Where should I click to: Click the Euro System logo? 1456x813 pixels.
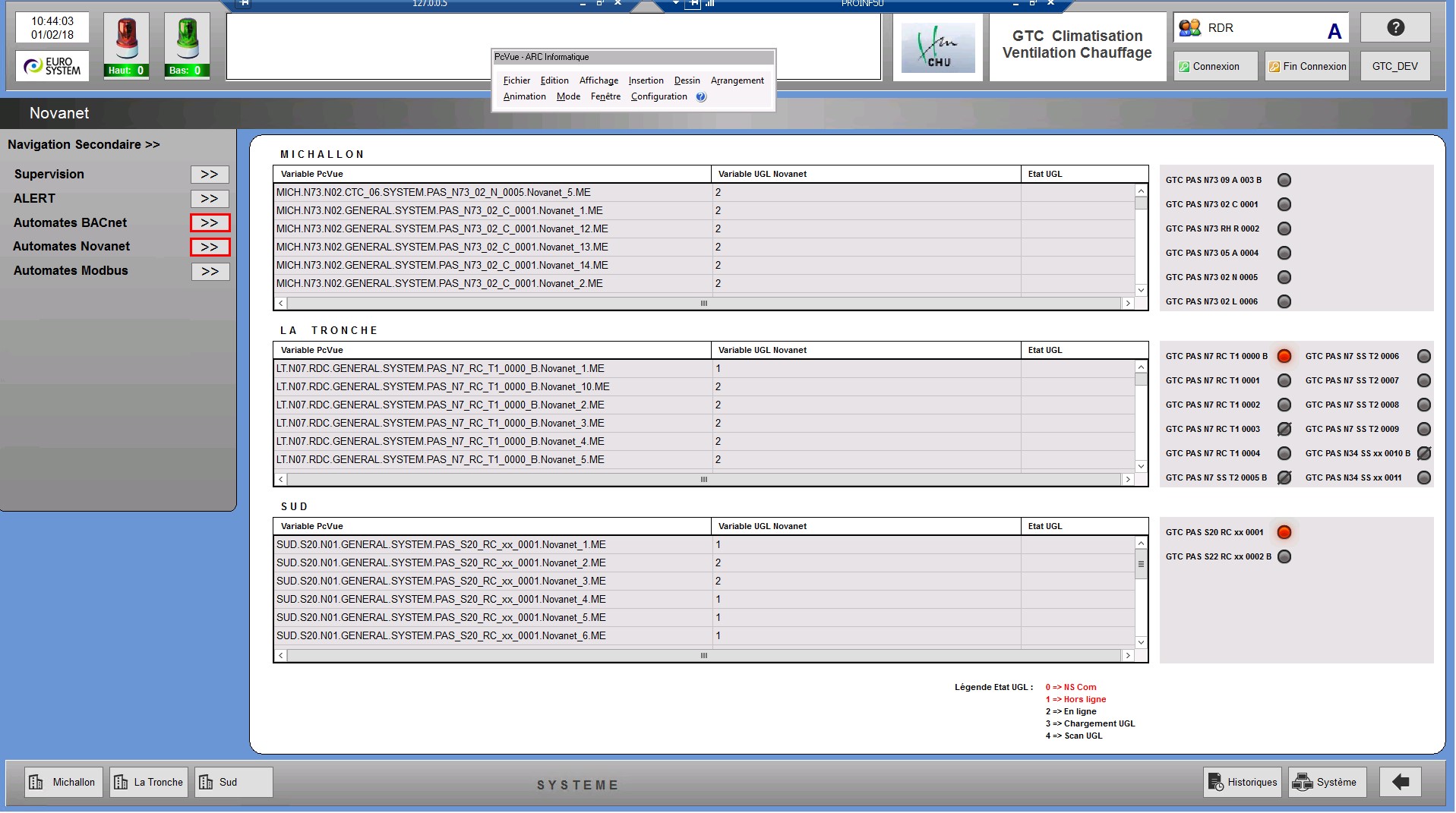pos(52,66)
